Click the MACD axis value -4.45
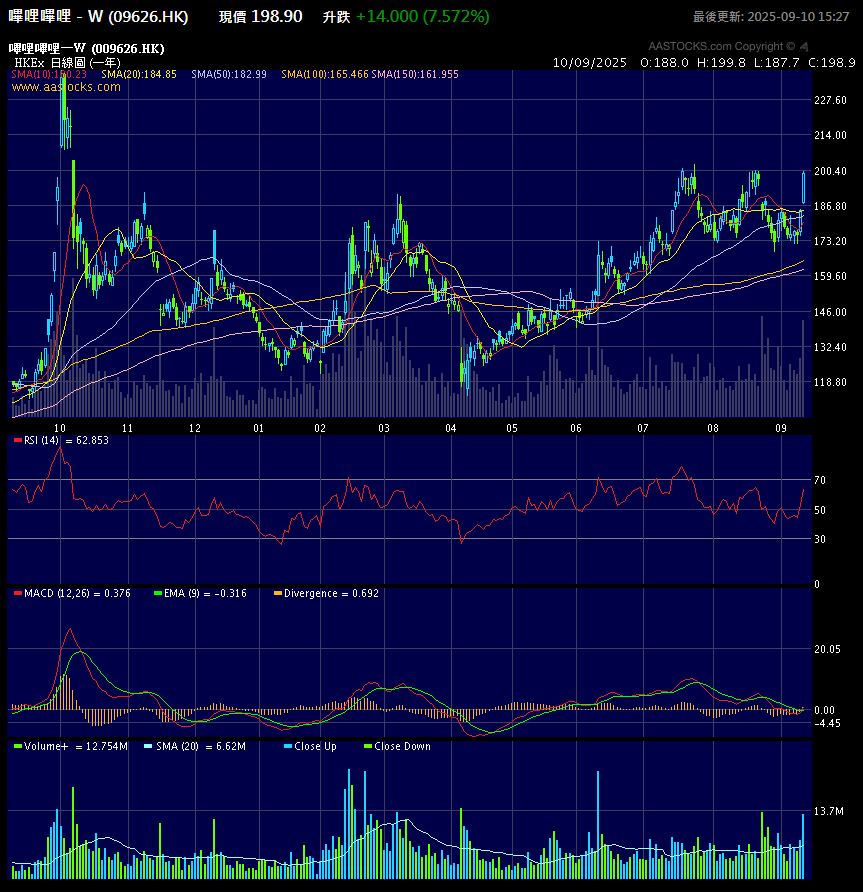Screen dimensions: 863x892 (827, 724)
